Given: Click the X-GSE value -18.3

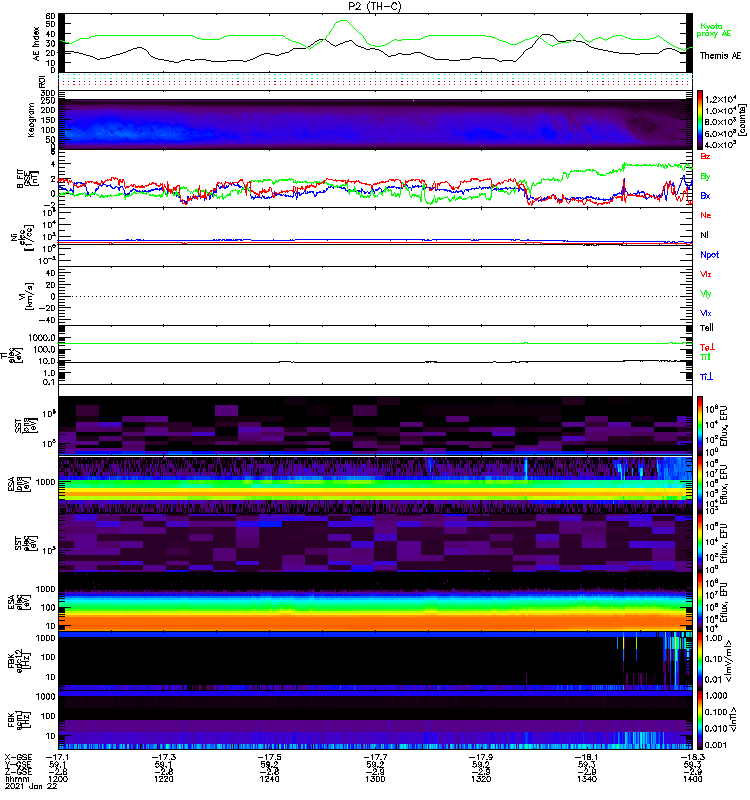Looking at the screenshot, I should tap(692, 758).
